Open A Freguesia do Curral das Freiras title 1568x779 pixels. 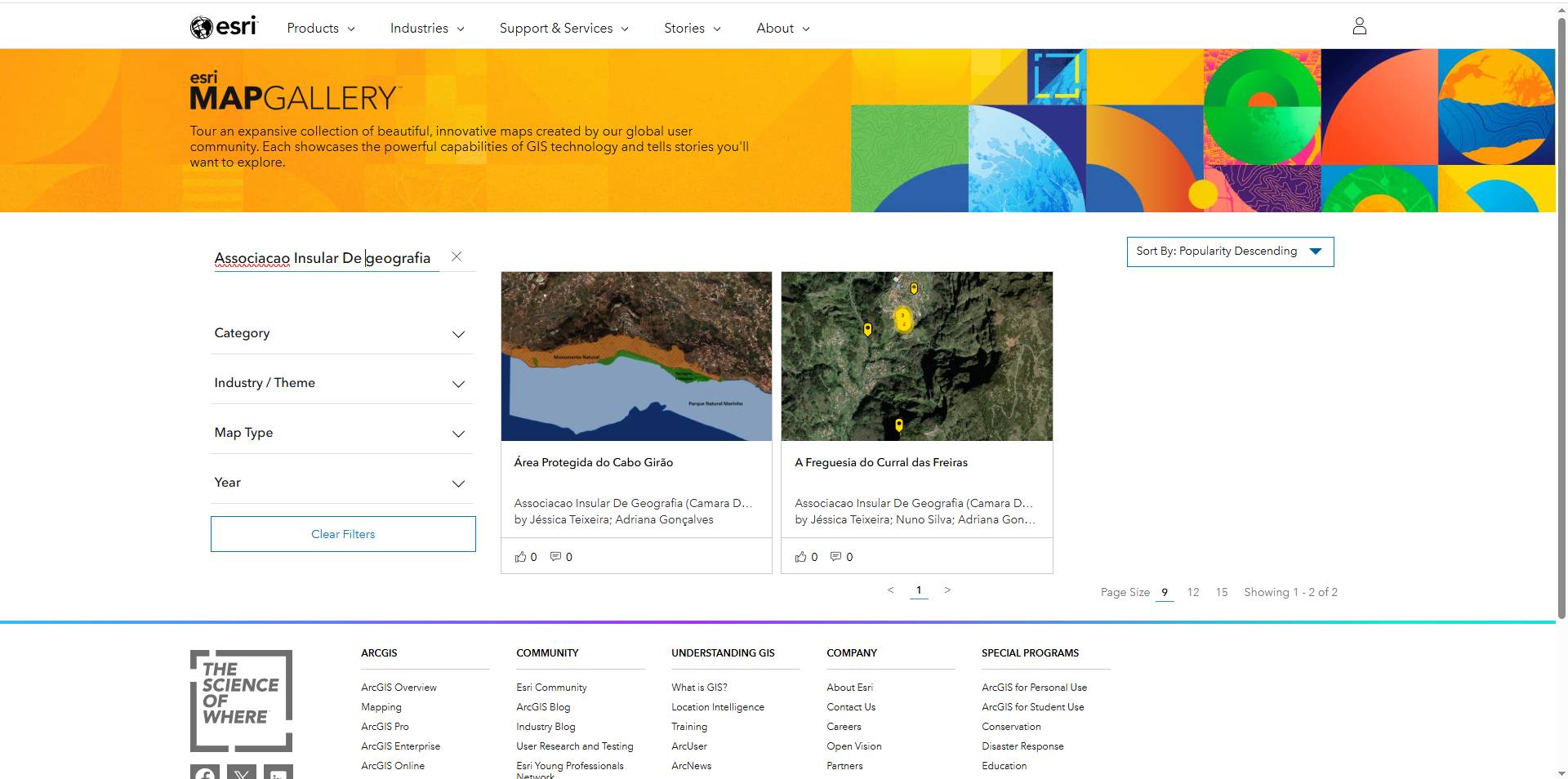click(881, 462)
